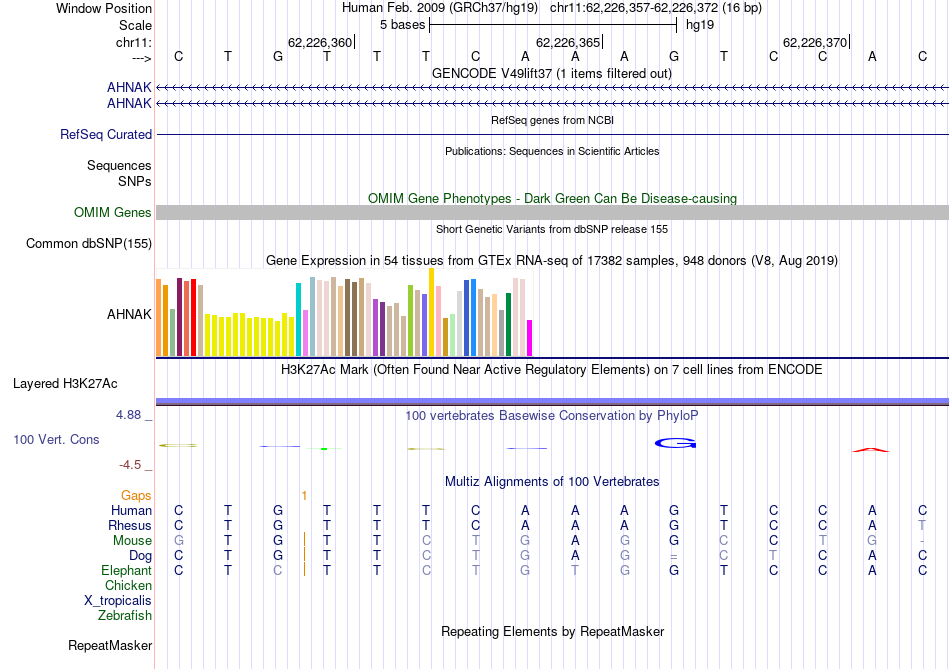
Task: Click the X_tropicalis species label
Action: (x=118, y=601)
